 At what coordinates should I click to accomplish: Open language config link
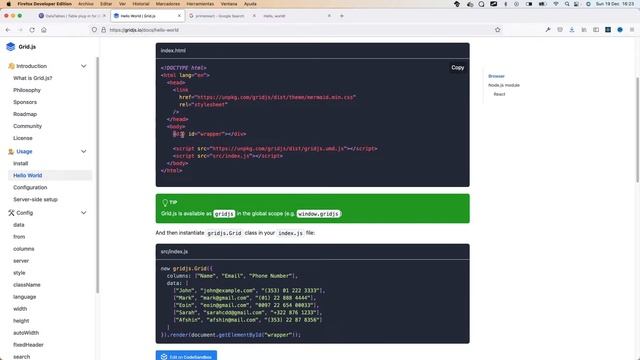24,297
